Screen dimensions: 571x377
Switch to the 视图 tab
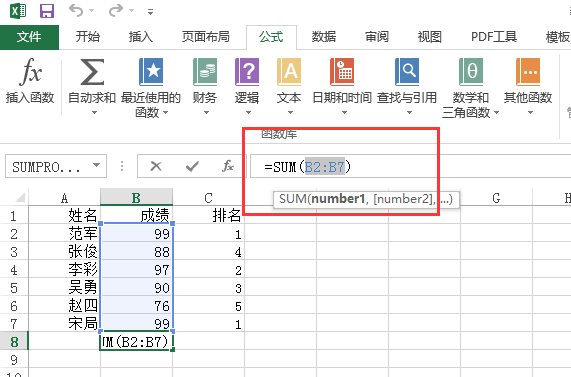430,37
